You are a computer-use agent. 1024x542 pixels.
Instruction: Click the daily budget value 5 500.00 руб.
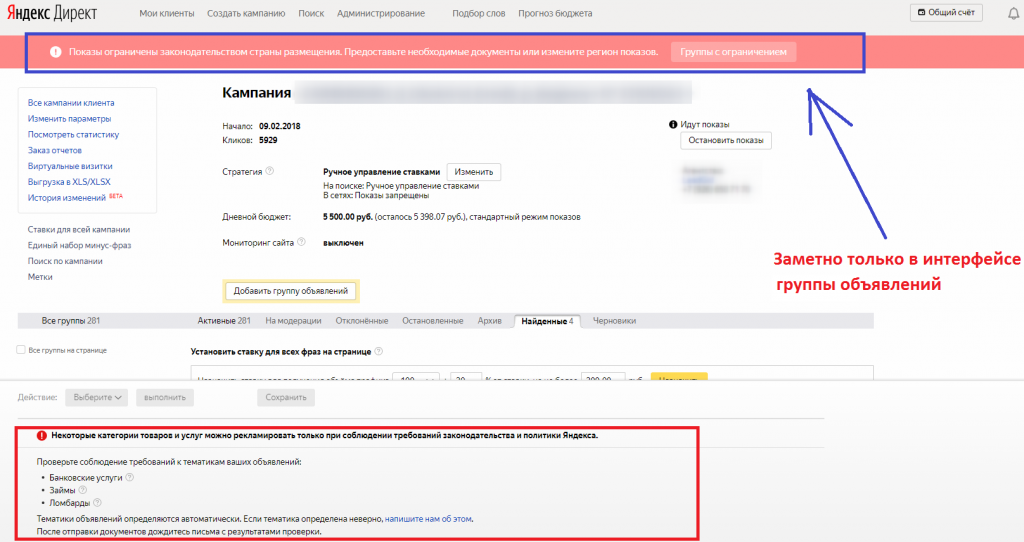click(347, 217)
